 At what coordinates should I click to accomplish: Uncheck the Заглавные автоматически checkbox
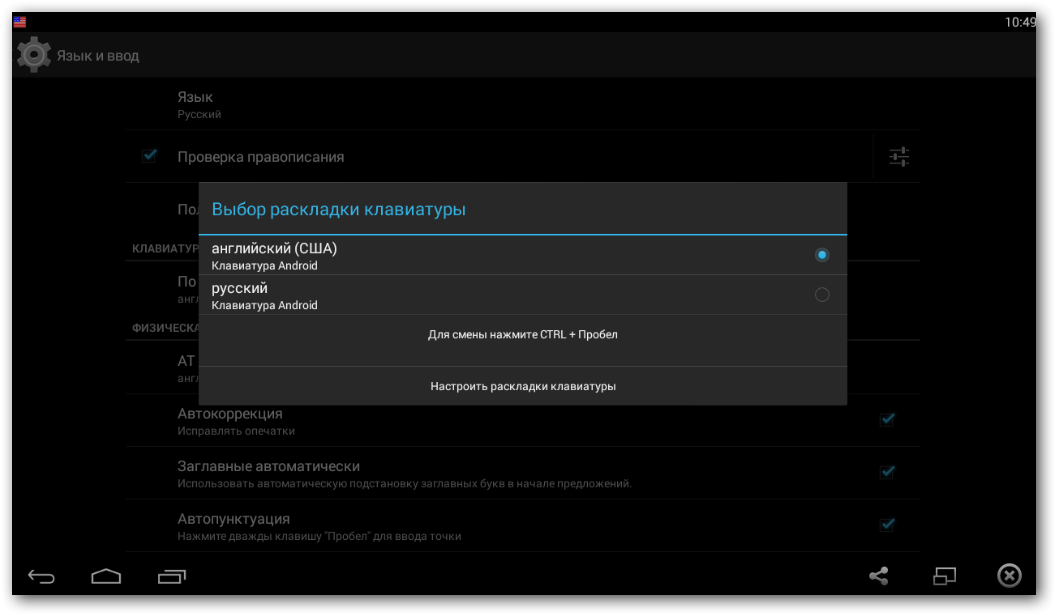tap(887, 472)
